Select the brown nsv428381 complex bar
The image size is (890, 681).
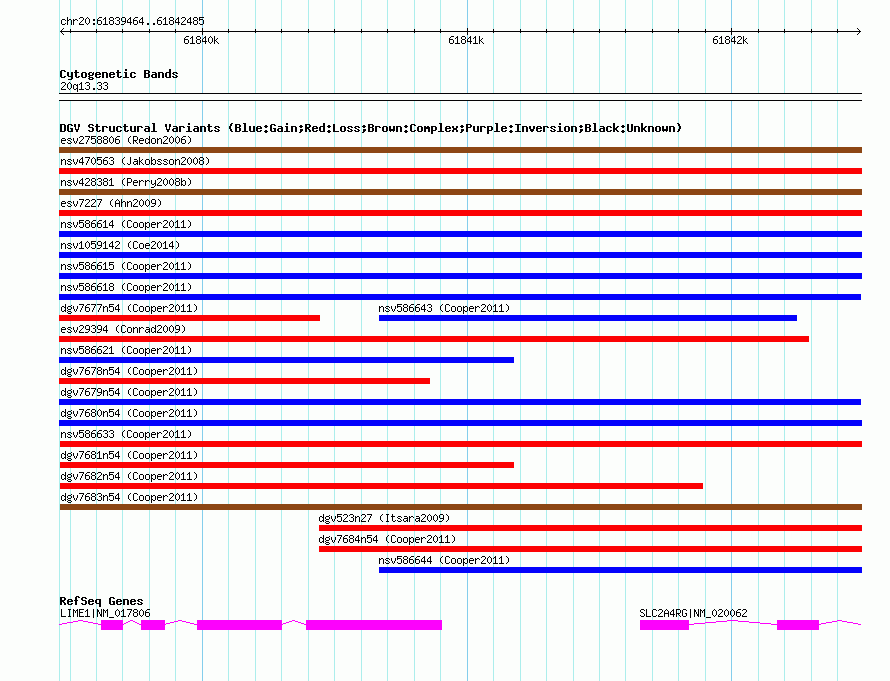(x=460, y=192)
